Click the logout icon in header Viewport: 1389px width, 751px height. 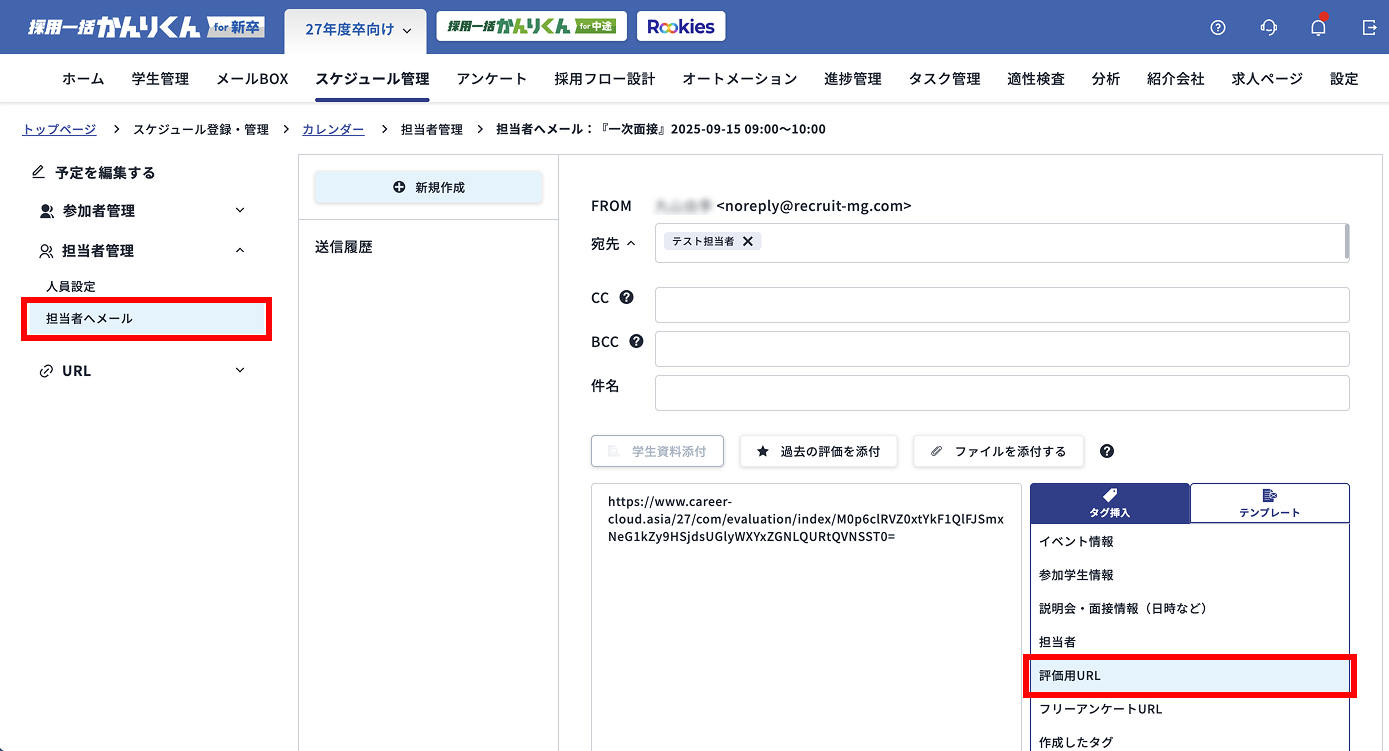[x=1369, y=28]
